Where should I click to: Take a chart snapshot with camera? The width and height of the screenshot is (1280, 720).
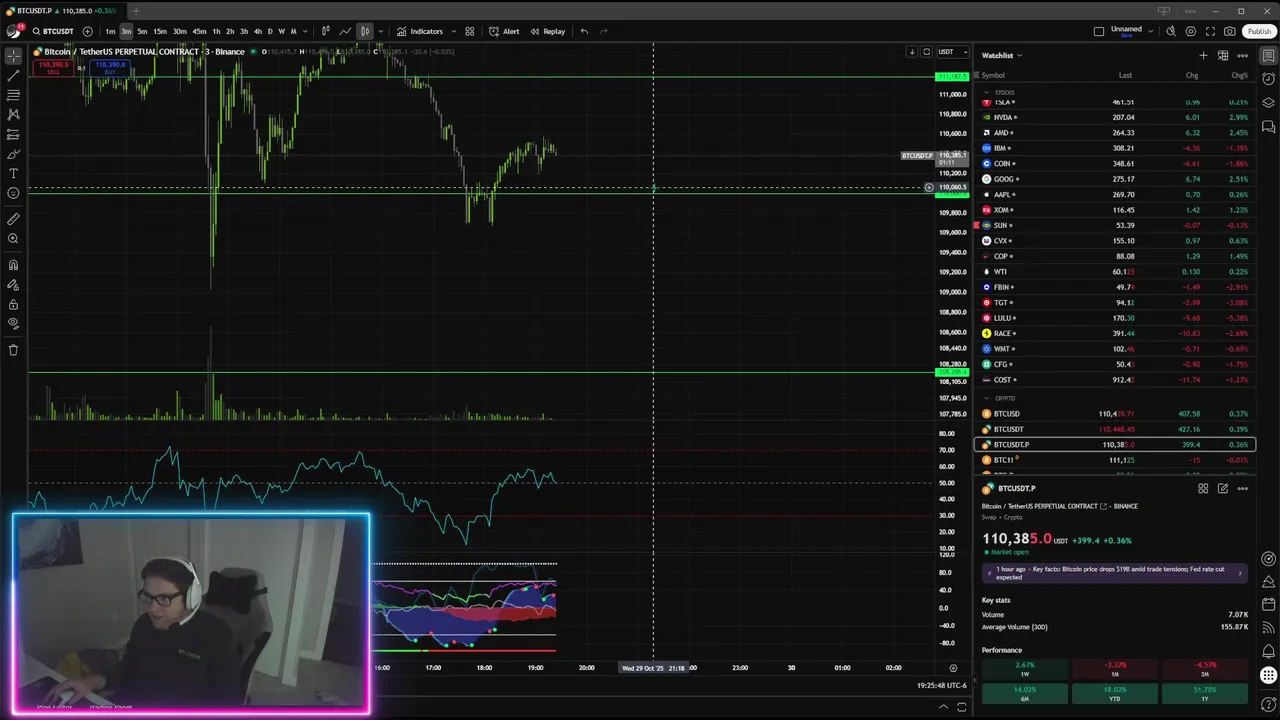pyautogui.click(x=1229, y=31)
